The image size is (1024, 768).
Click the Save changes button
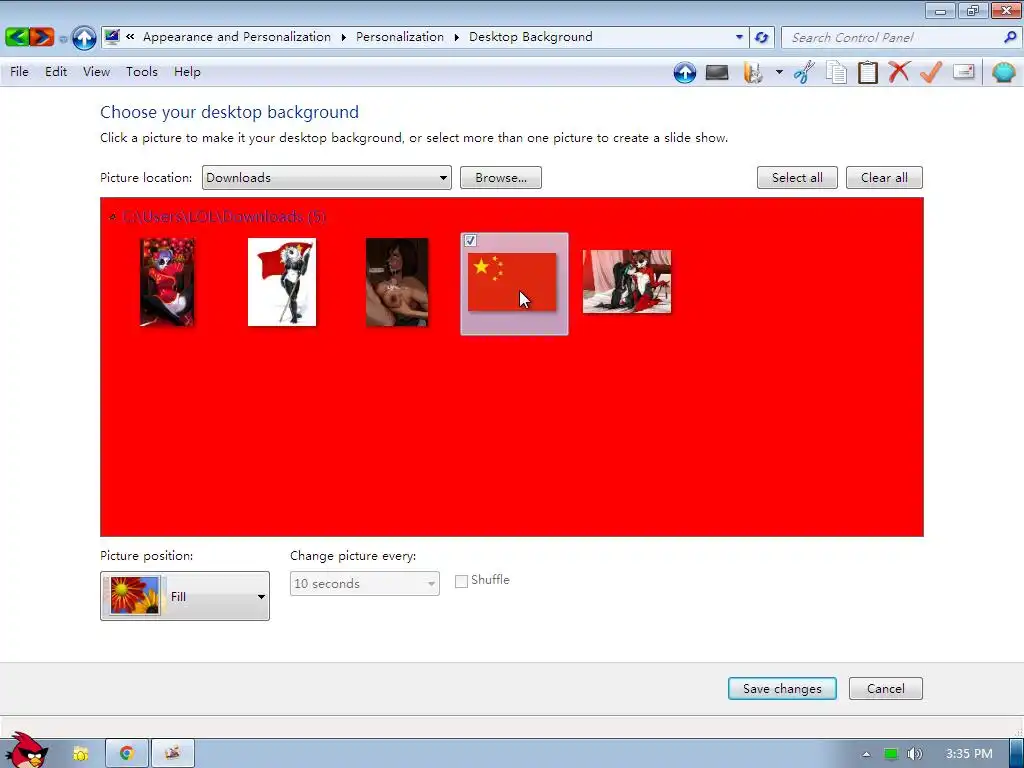pyautogui.click(x=782, y=688)
